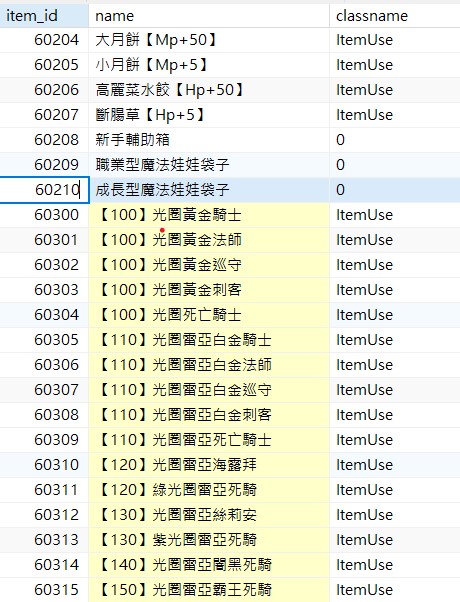Sort by the name column header
Viewport: 460px width, 602px height.
(x=209, y=16)
